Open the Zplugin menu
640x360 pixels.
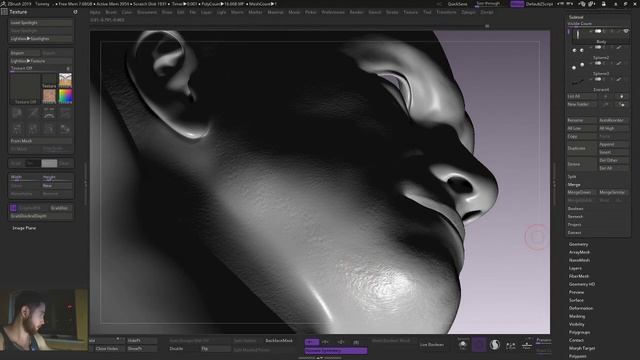coord(468,12)
